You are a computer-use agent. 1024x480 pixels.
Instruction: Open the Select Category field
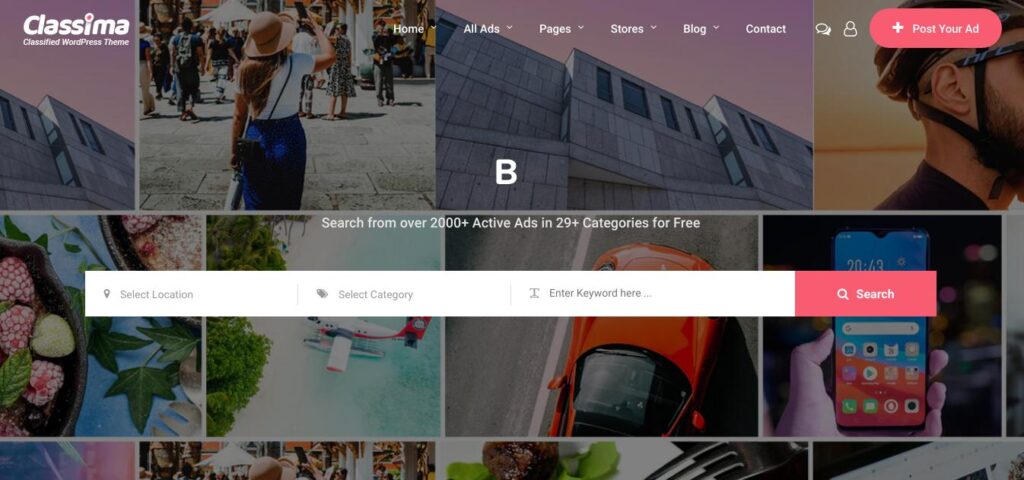coord(404,294)
